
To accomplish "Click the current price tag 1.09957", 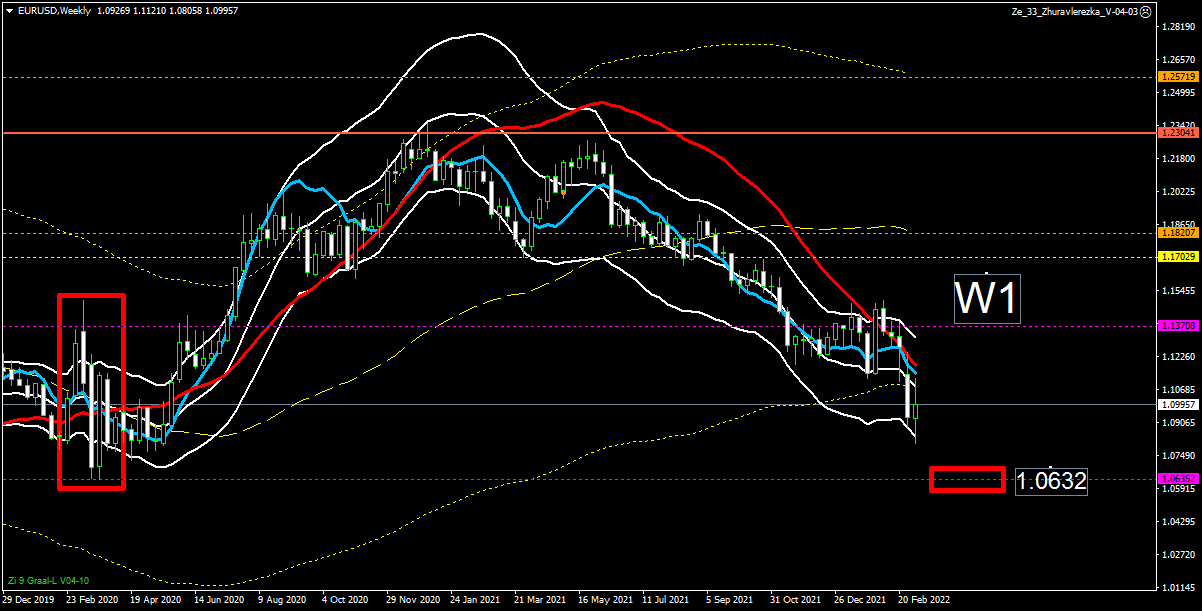I will (1178, 404).
